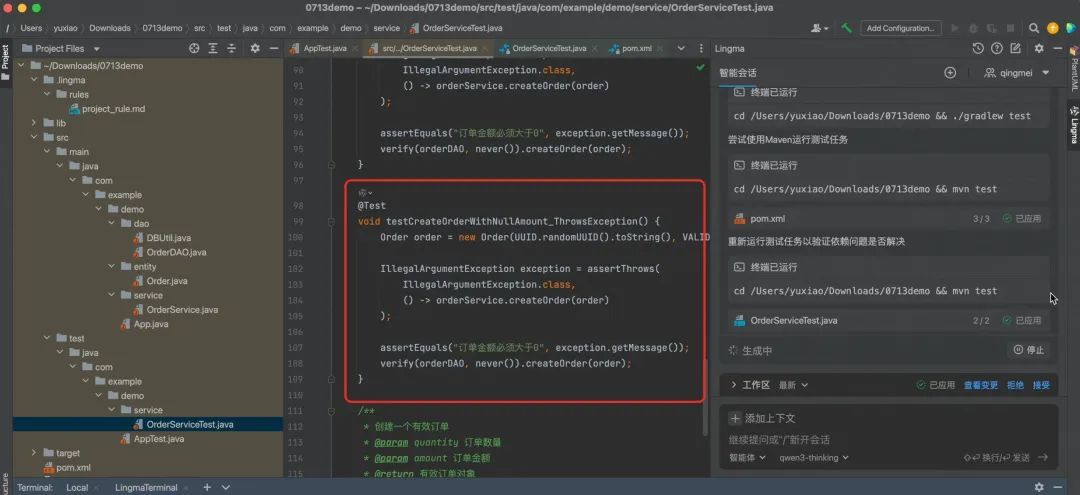Viewport: 1080px width, 495px height.
Task: Open the qingmei account dropdown
Action: coord(1017,73)
